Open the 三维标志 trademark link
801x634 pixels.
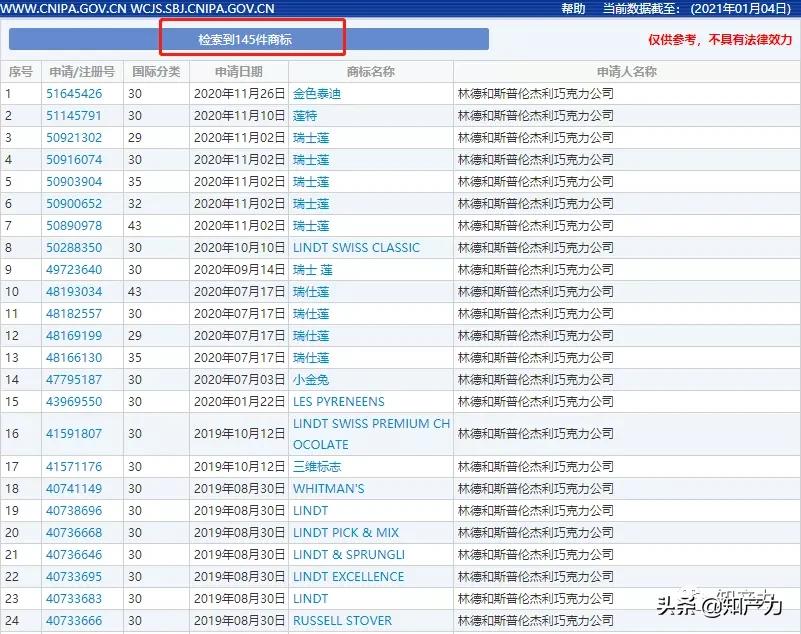[317, 466]
